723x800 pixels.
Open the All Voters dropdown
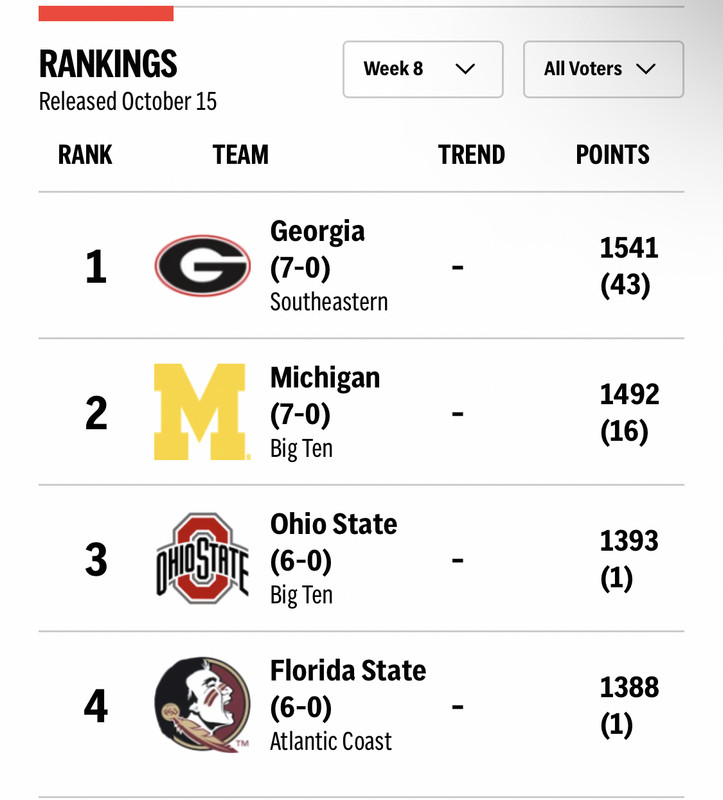tap(603, 69)
